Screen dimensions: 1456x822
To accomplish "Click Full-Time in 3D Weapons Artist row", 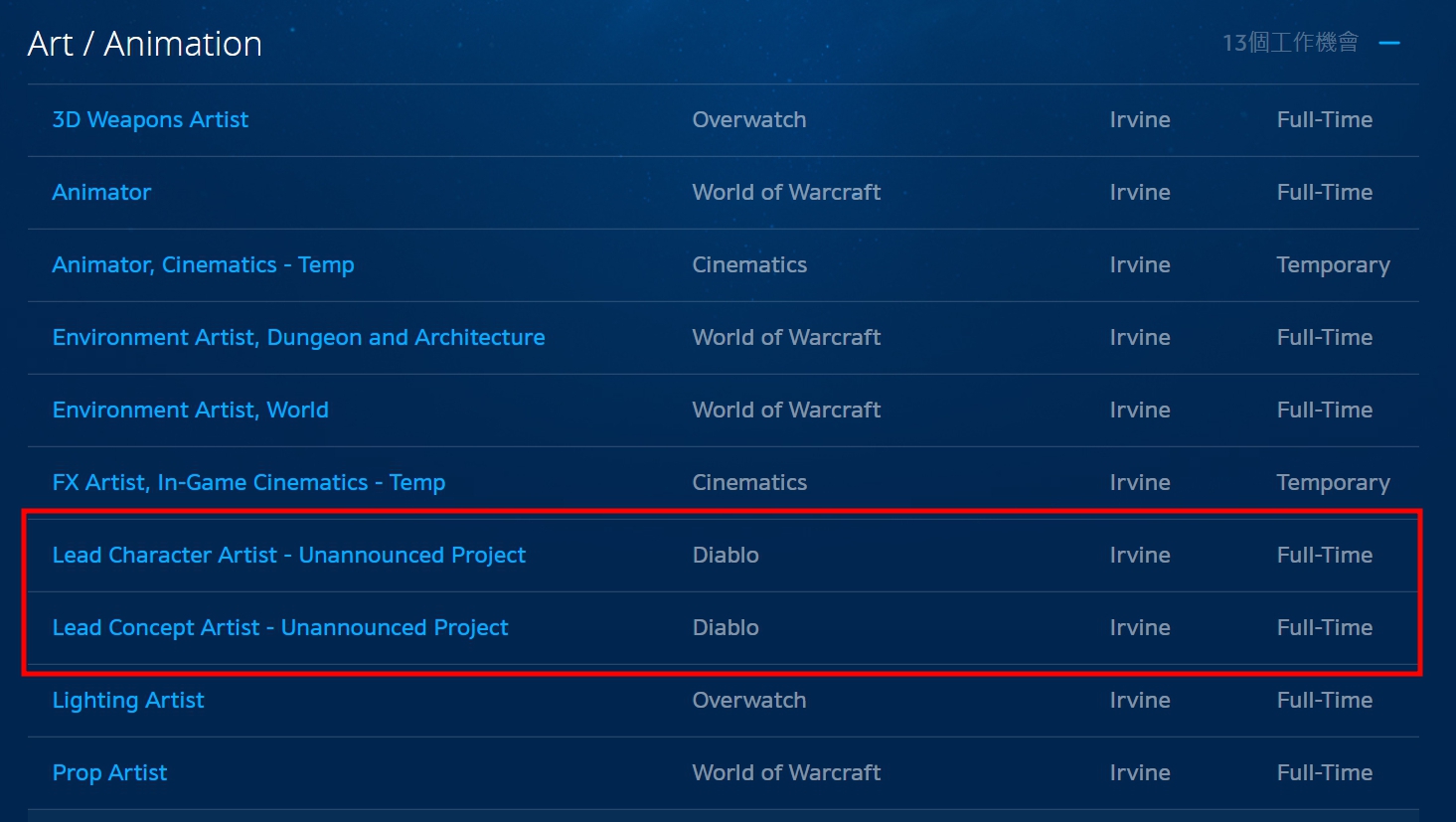I will (x=1325, y=119).
